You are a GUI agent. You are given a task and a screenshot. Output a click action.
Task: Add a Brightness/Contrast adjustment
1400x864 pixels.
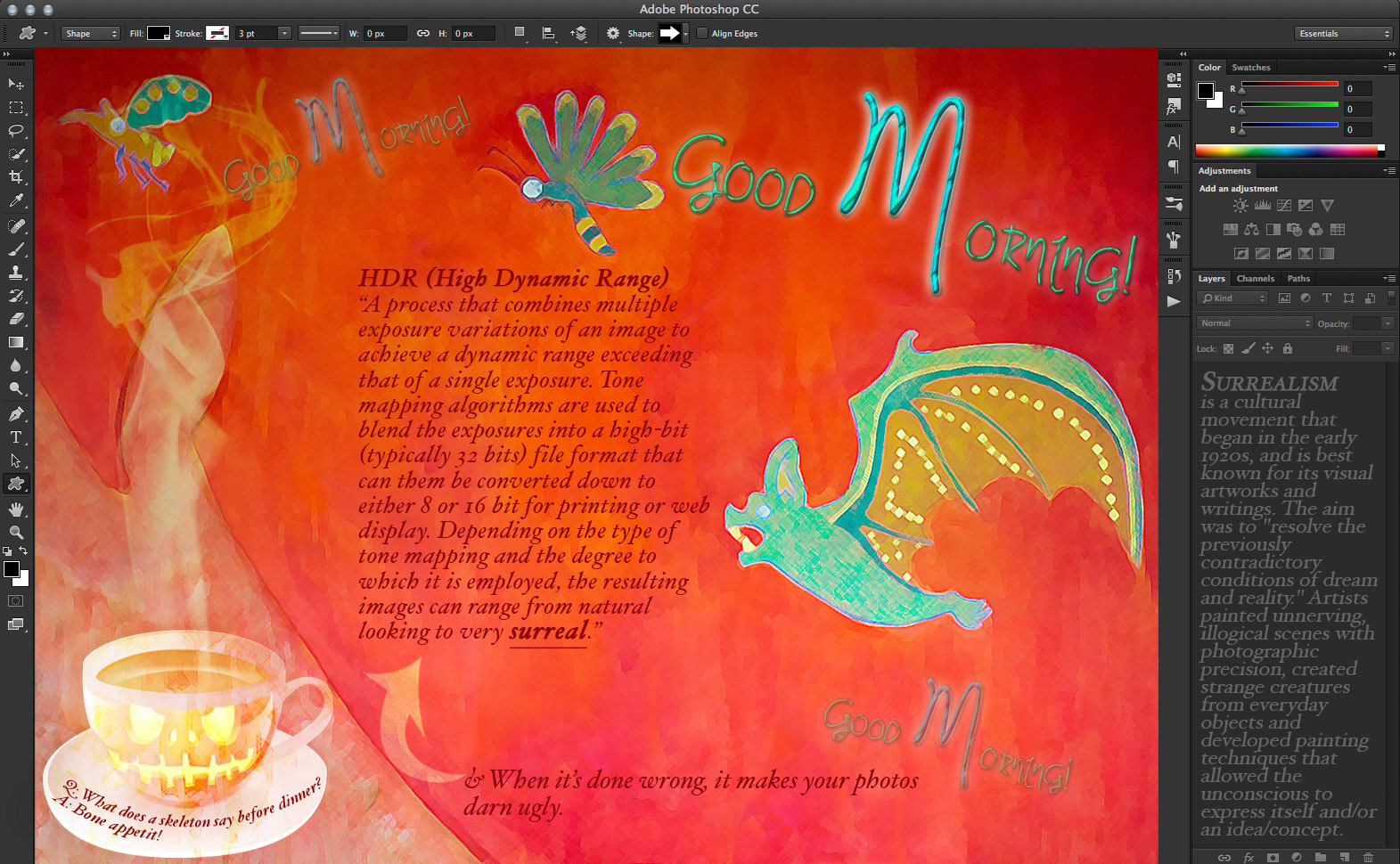coord(1240,206)
